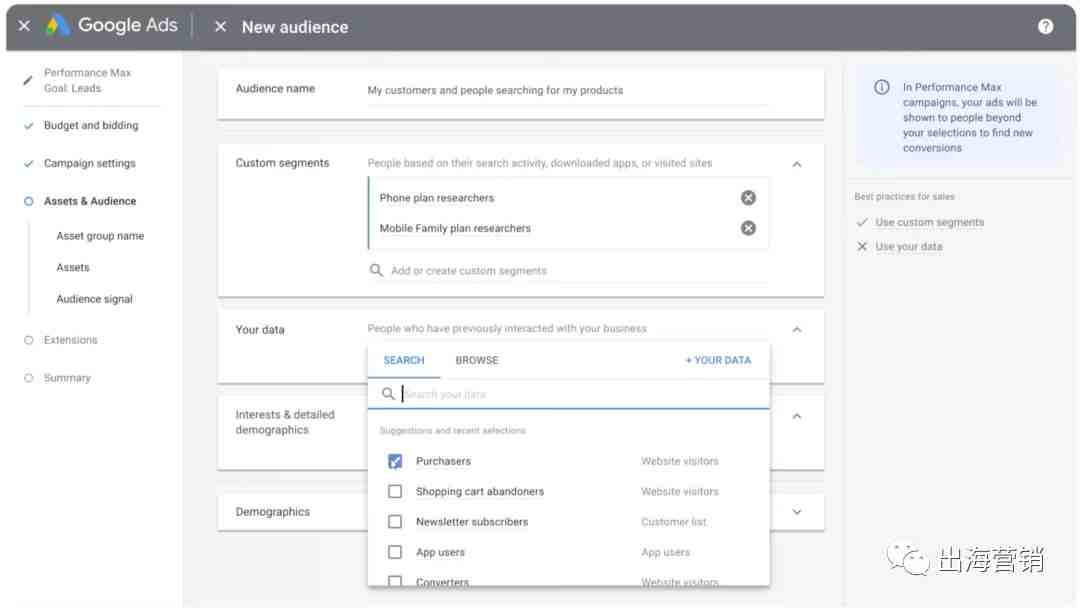Click circle icon beside Summary step
This screenshot has height=608, width=1080.
pyautogui.click(x=28, y=378)
